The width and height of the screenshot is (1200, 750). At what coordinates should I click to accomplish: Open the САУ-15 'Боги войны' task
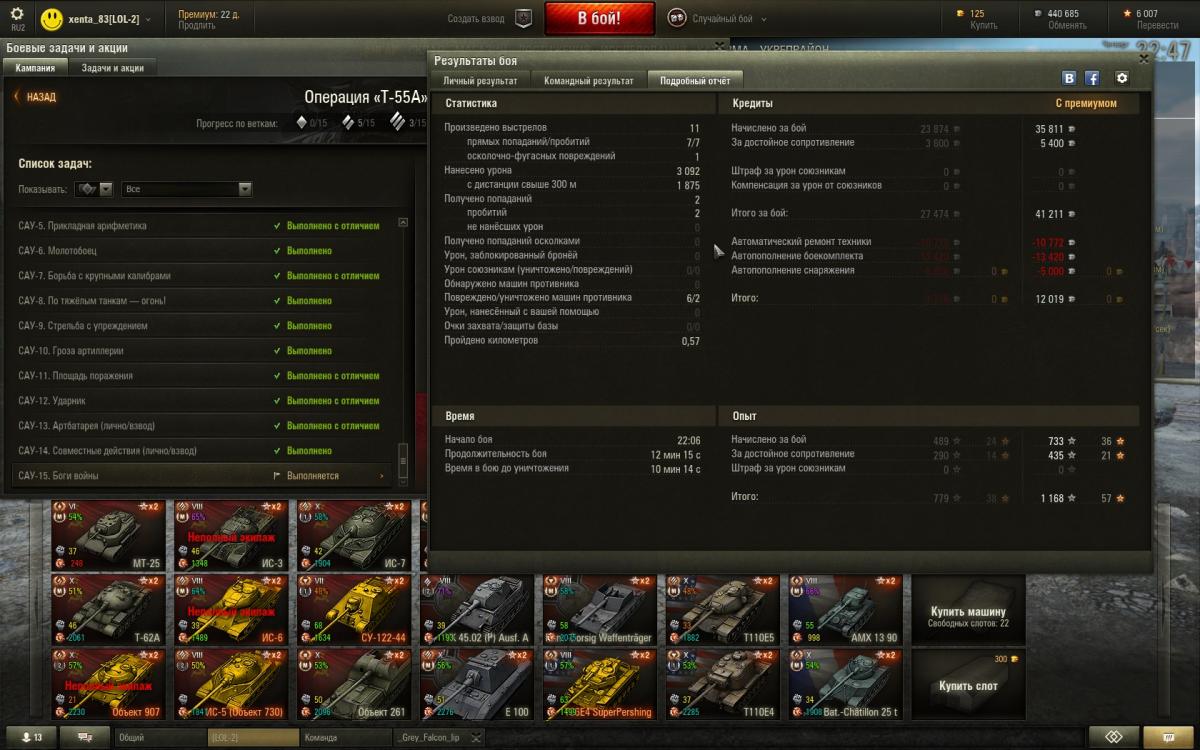(200, 476)
